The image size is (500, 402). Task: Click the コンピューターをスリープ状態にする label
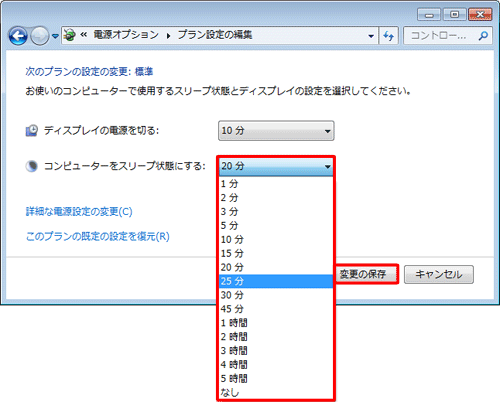point(125,166)
